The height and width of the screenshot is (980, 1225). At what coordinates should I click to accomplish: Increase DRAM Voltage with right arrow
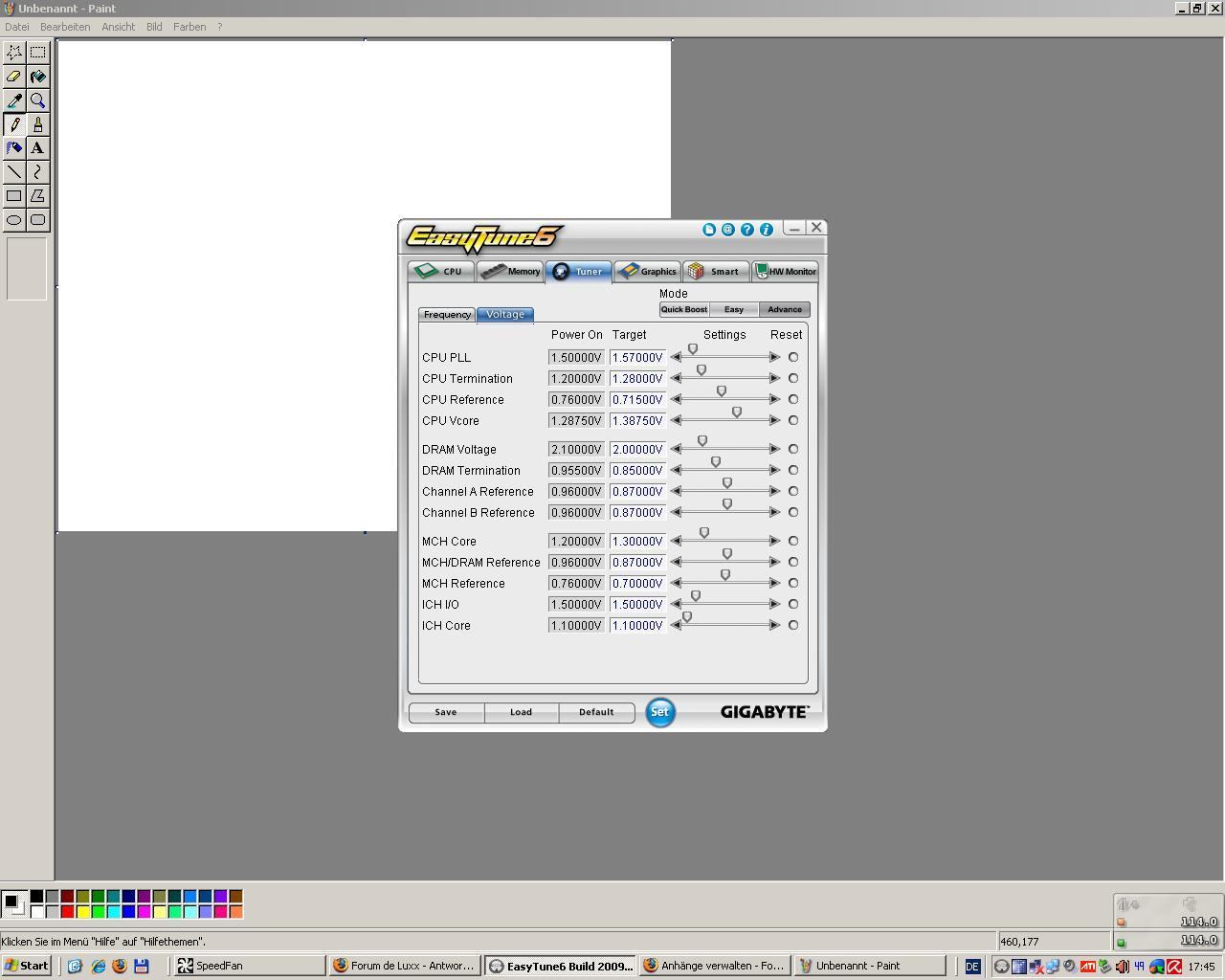click(x=775, y=449)
